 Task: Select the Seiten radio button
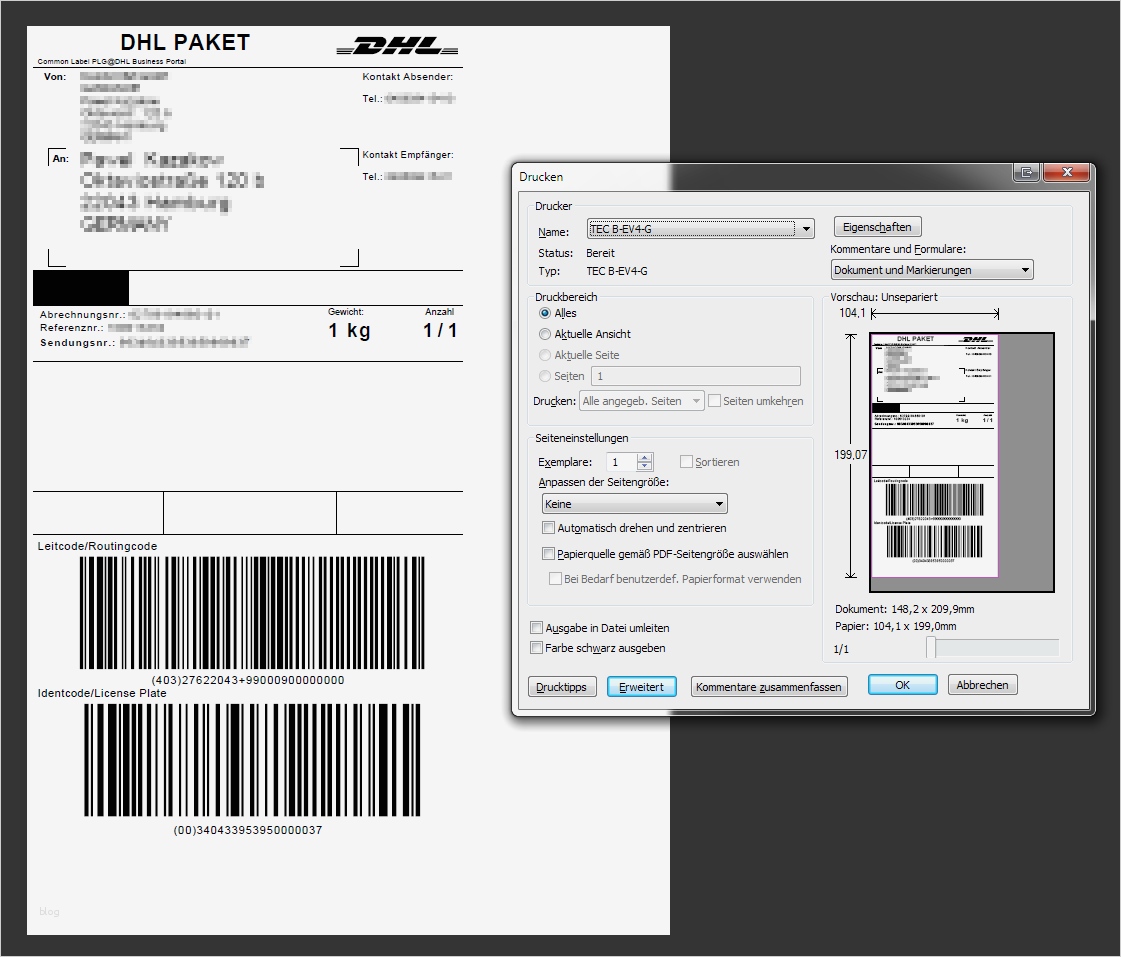point(545,376)
